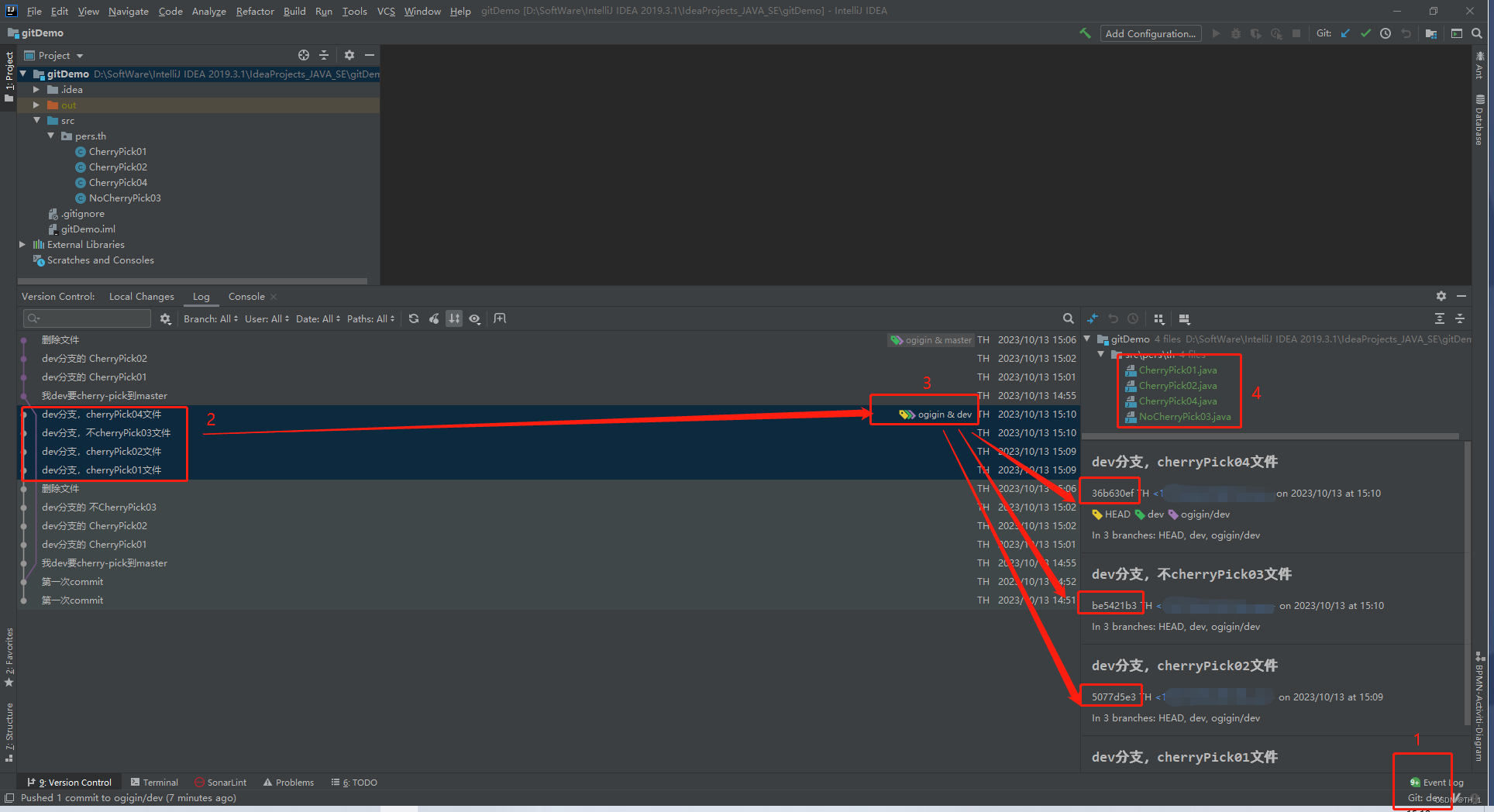Open the Paths: All filter dropdown
Screen dimensions: 1494x812
[x=371, y=318]
